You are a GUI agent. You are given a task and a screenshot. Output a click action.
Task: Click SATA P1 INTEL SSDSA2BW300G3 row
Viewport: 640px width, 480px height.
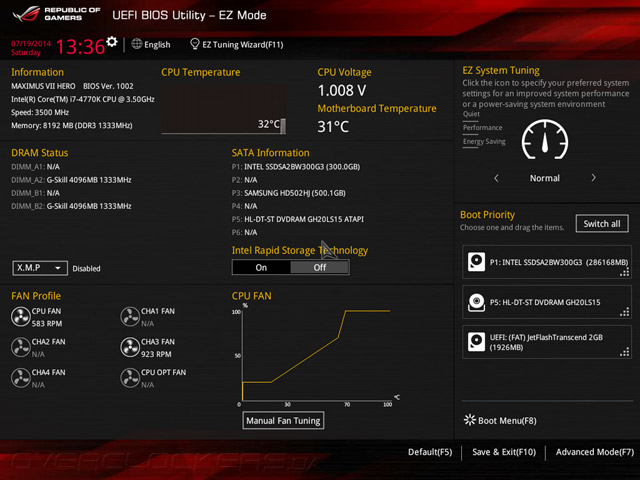tap(296, 167)
